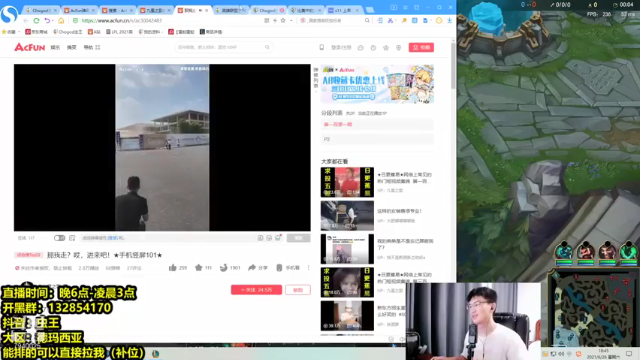640x360 pixels.
Task: Open the dropdown arrow next to the undo icon
Action: coord(53,20)
